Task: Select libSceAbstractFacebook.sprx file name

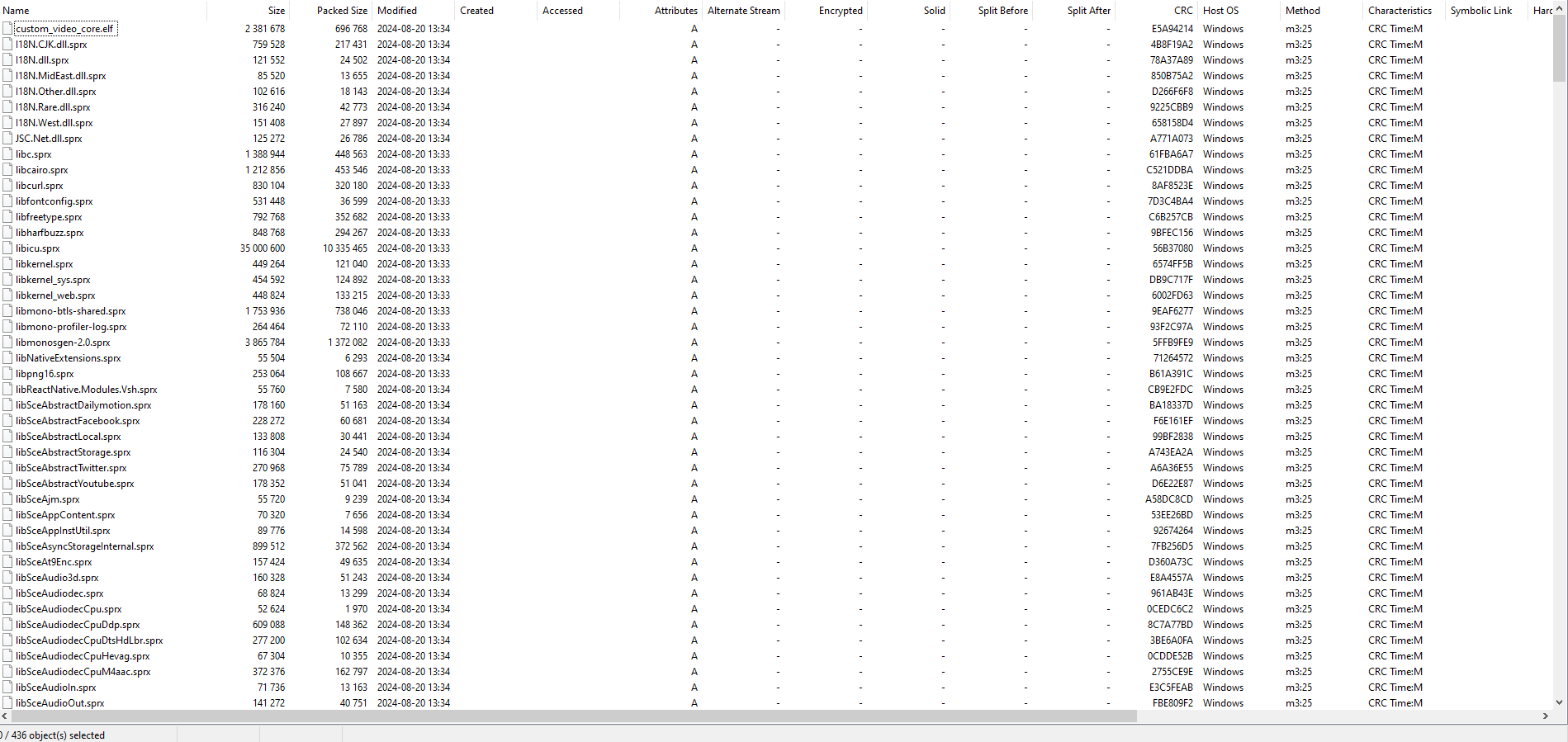Action: click(78, 421)
